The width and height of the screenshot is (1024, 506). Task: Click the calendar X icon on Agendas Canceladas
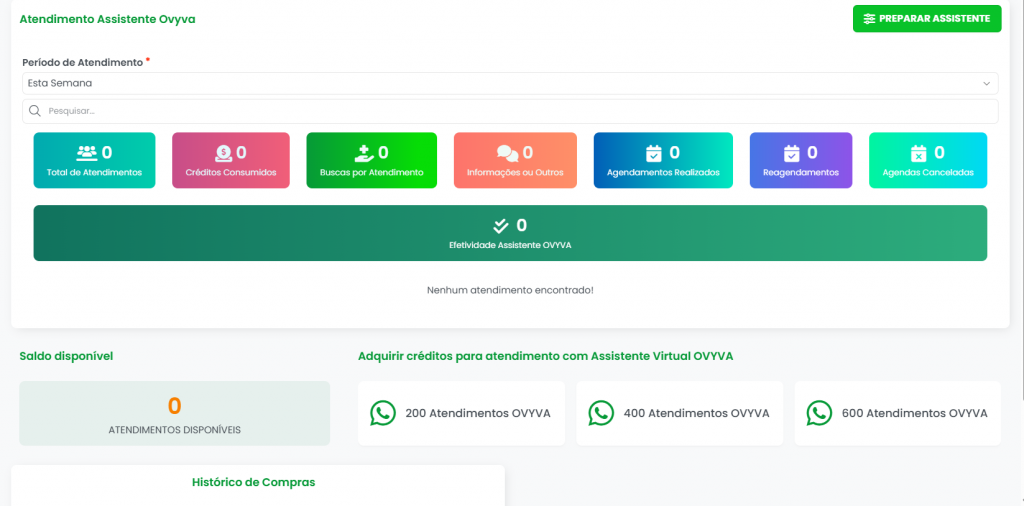tap(919, 153)
